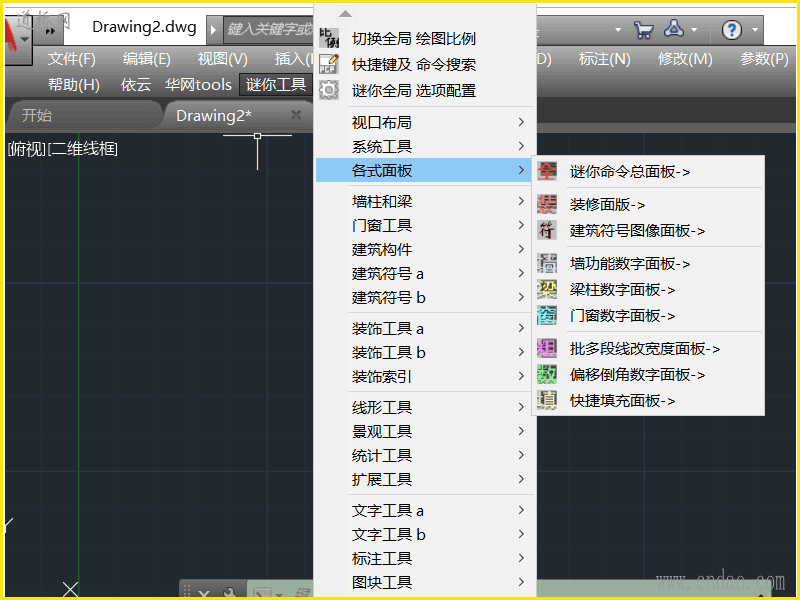Image resolution: width=800 pixels, height=600 pixels.
Task: Click the 快捷填充面板 icon
Action: [x=547, y=401]
